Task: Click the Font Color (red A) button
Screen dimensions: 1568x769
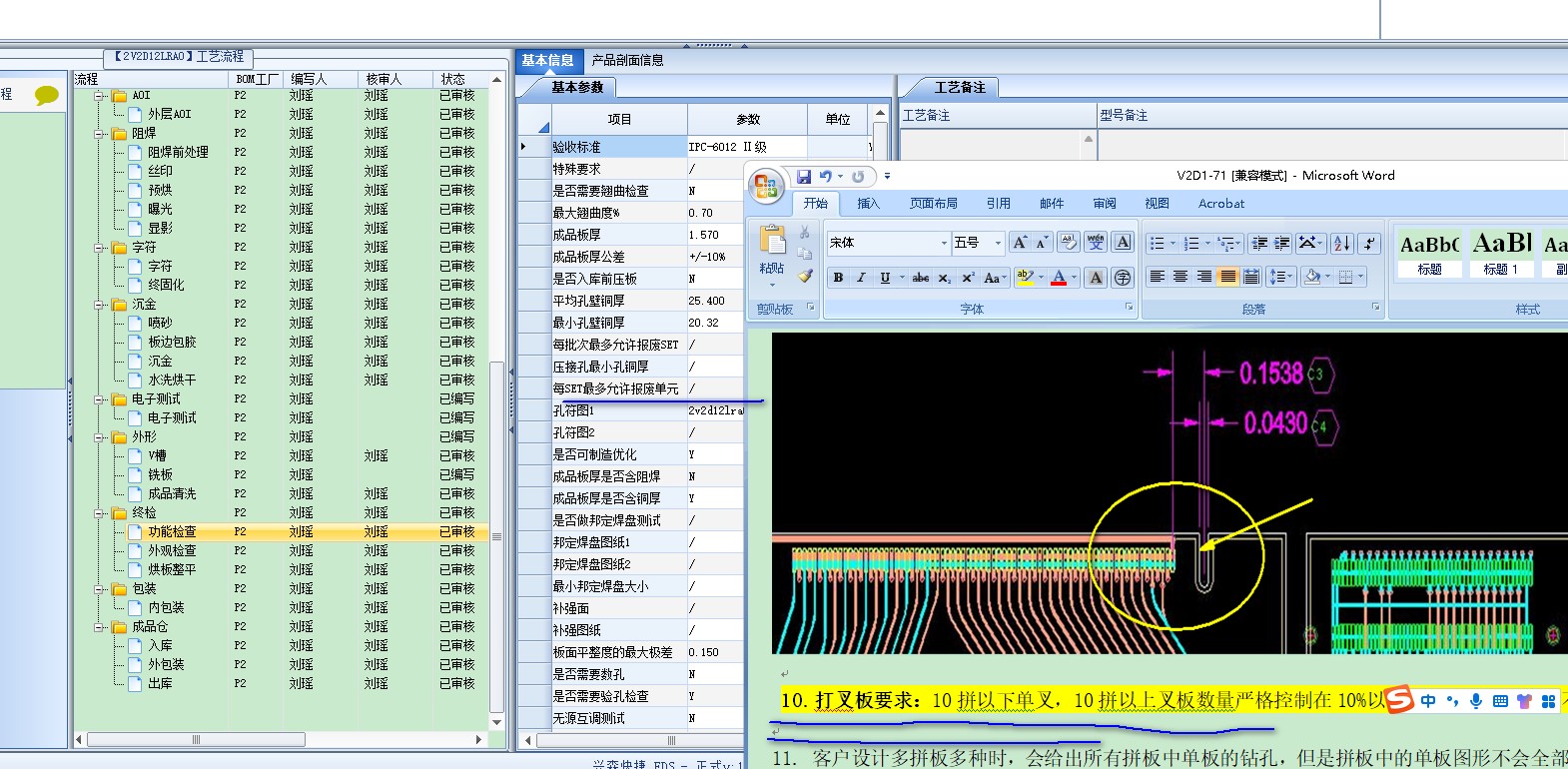Action: 1059,278
